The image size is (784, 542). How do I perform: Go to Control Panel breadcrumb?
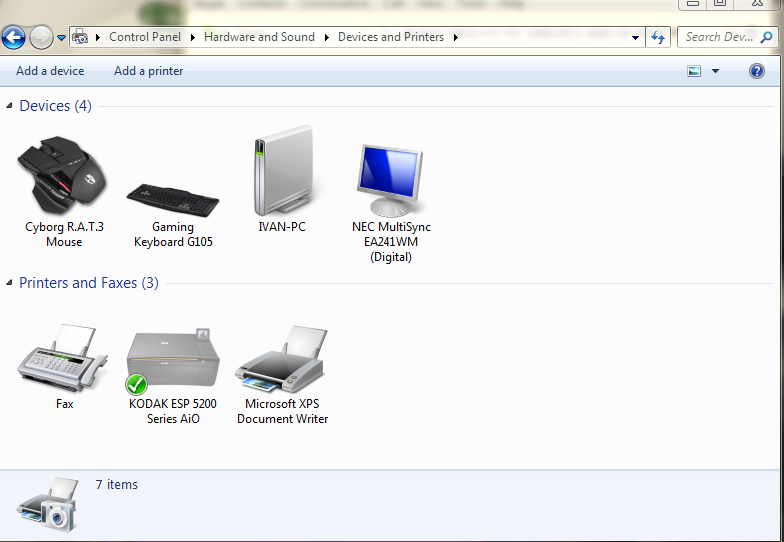click(145, 37)
